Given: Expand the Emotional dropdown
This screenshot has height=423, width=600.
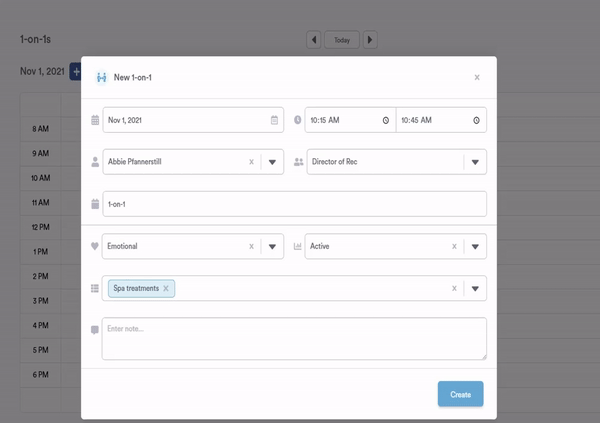Looking at the screenshot, I should point(272,247).
